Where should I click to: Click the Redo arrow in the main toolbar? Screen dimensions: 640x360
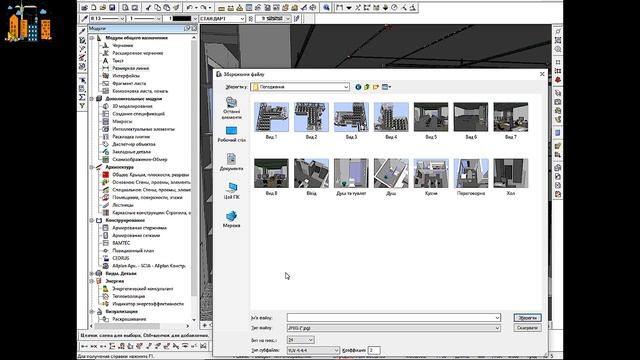point(203,7)
